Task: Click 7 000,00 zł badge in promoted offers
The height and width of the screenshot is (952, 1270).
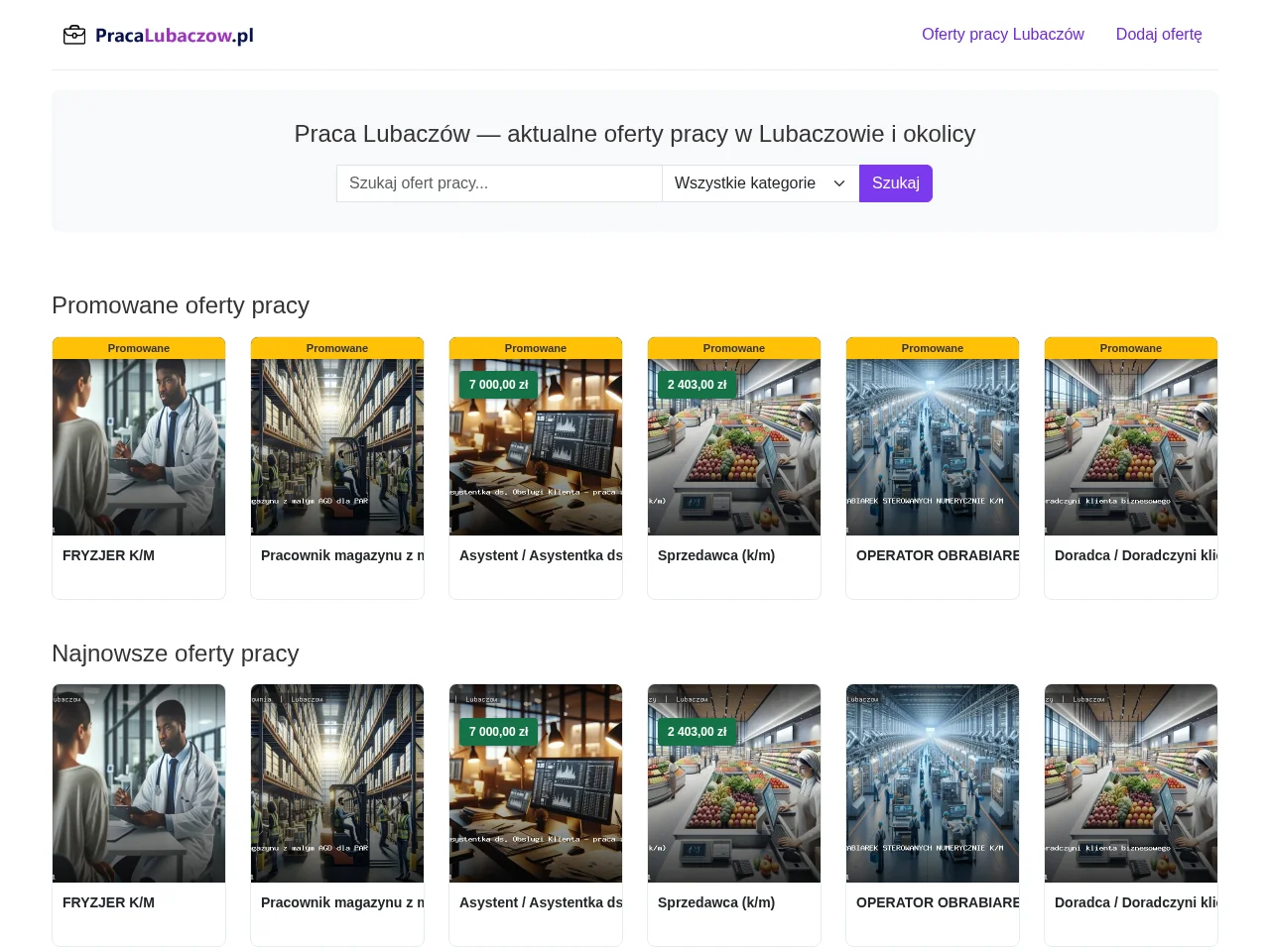Action: point(499,385)
